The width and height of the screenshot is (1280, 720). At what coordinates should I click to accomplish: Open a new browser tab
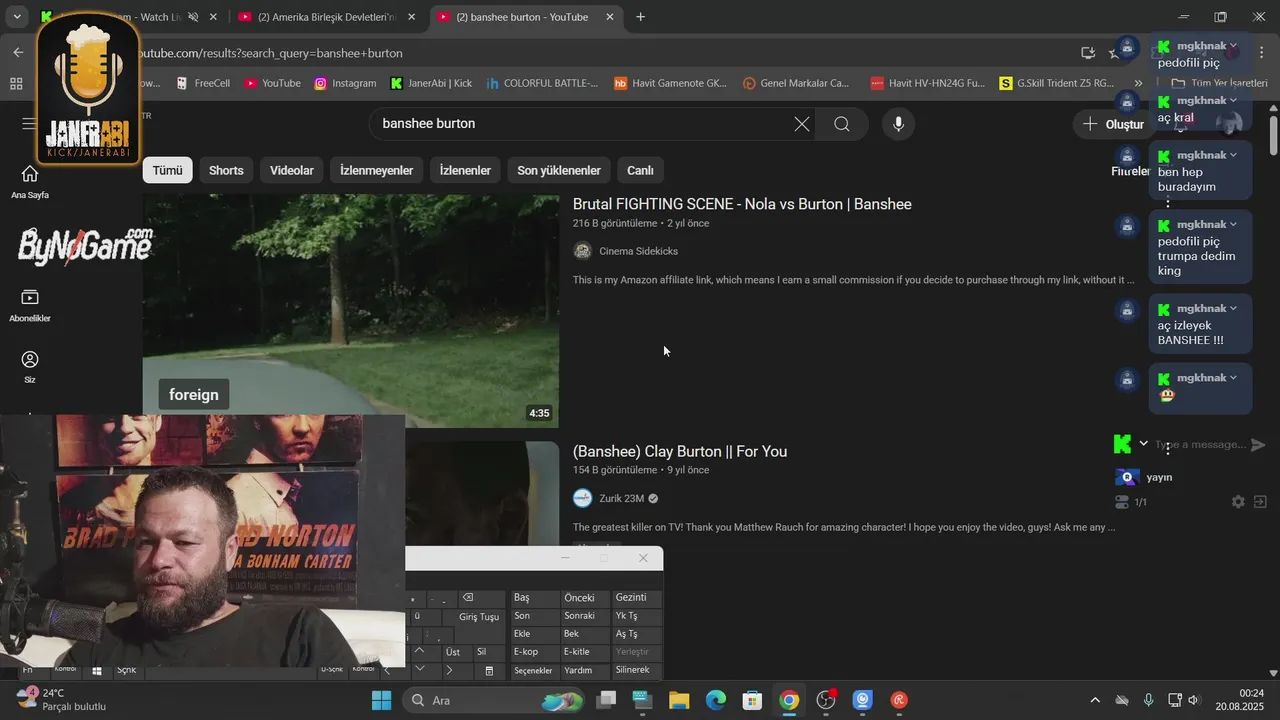click(x=641, y=17)
